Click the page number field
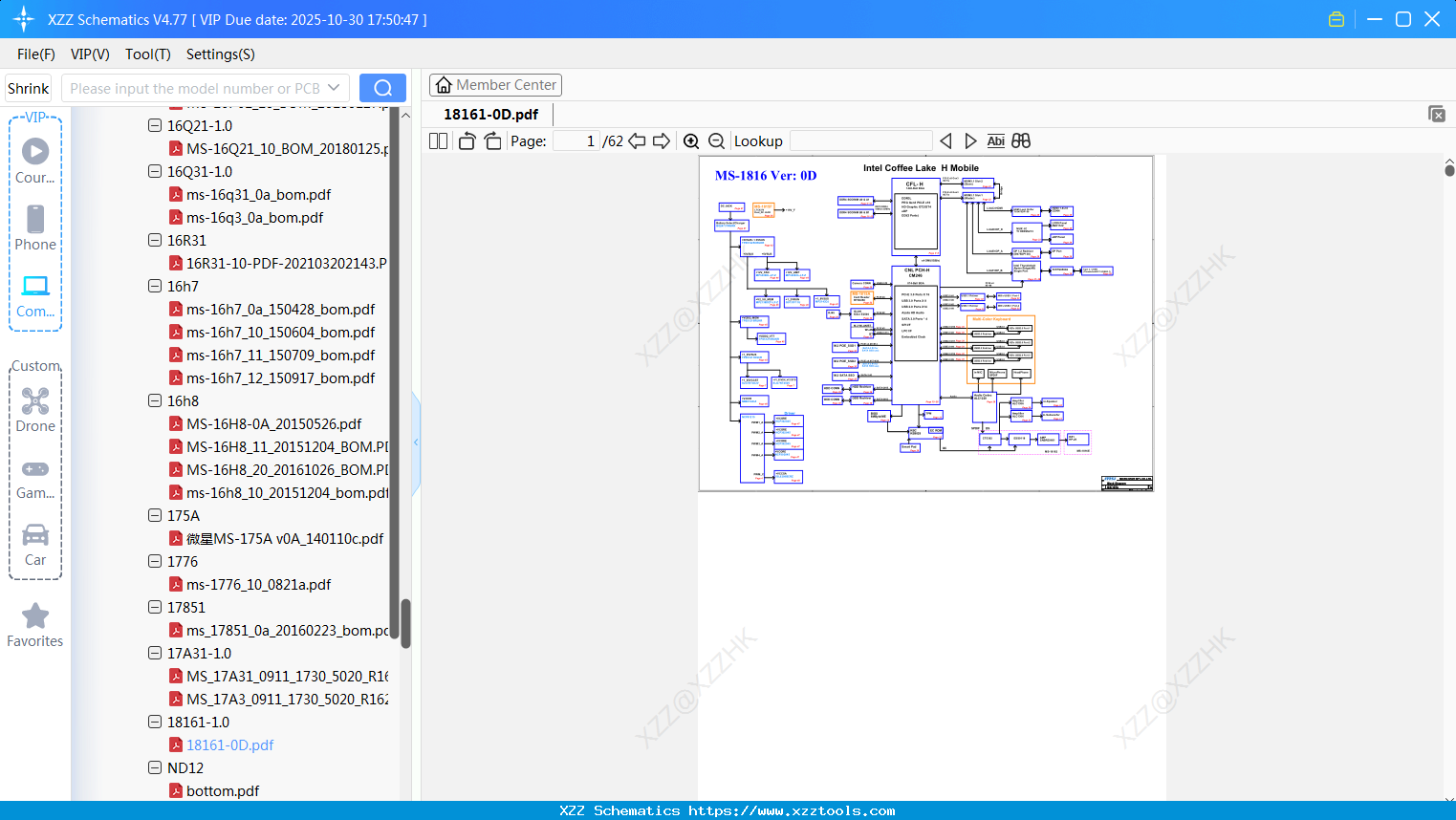 coord(576,141)
